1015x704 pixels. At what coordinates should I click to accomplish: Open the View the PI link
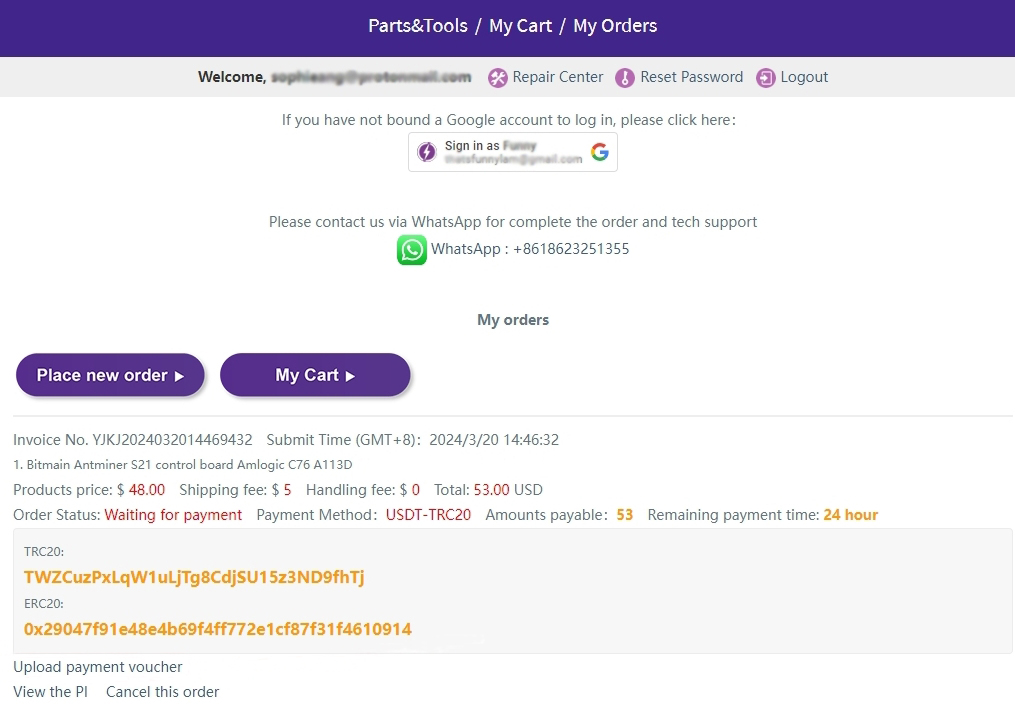point(50,692)
